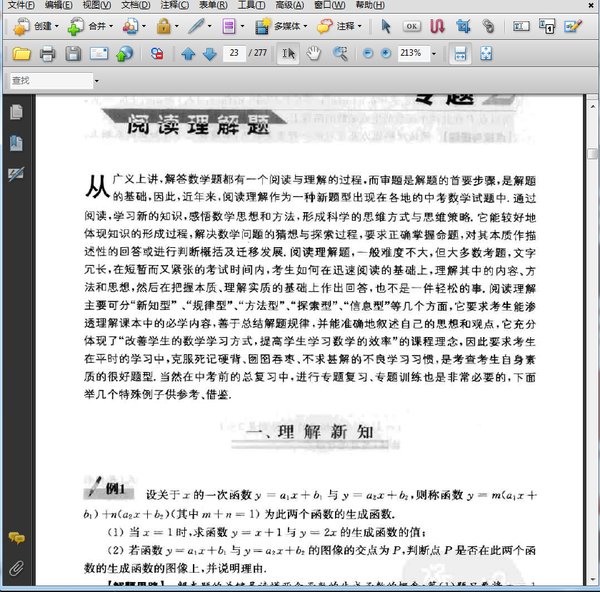
Task: Click the email envelope icon
Action: [99, 54]
